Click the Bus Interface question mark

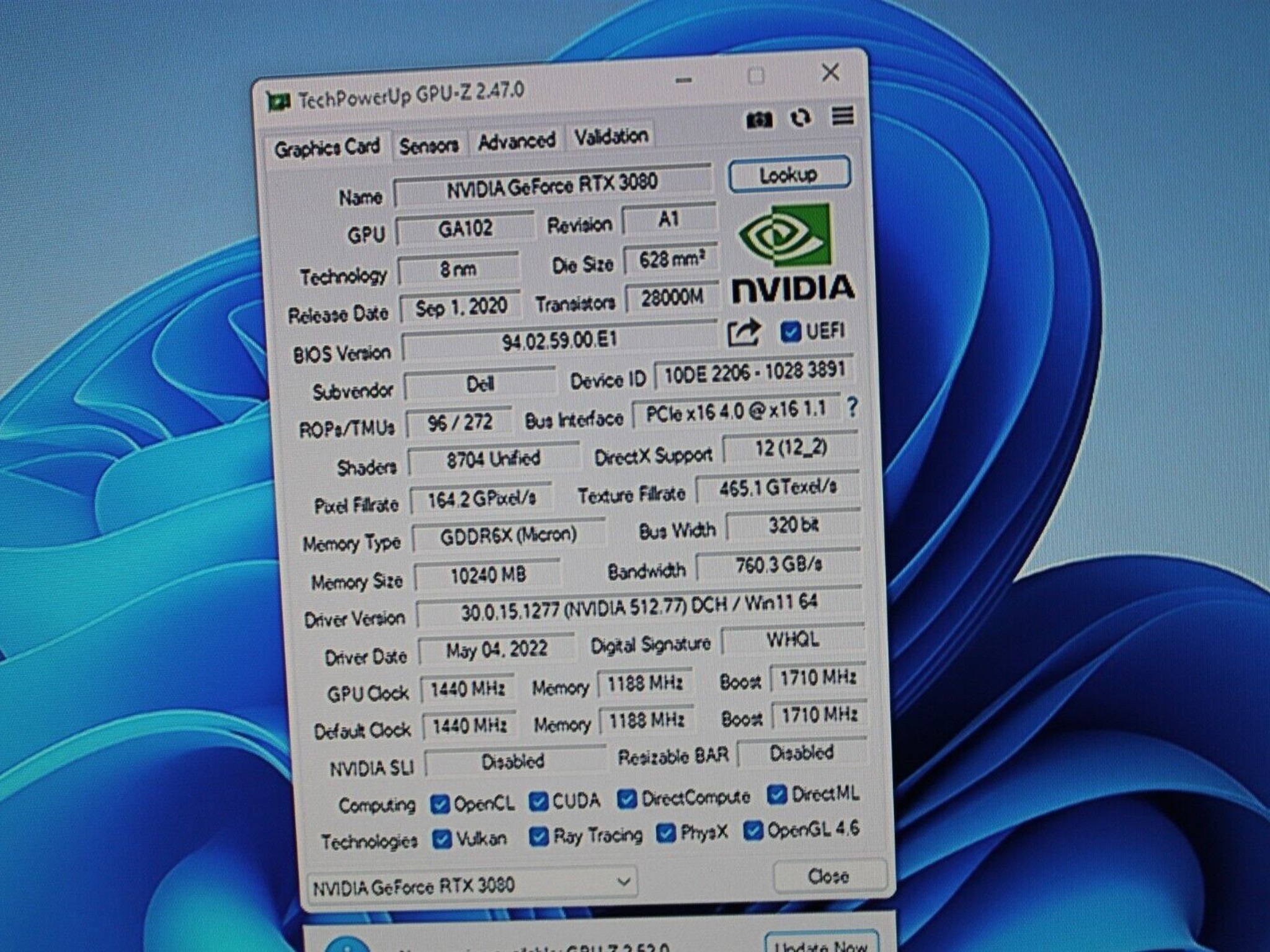[852, 407]
